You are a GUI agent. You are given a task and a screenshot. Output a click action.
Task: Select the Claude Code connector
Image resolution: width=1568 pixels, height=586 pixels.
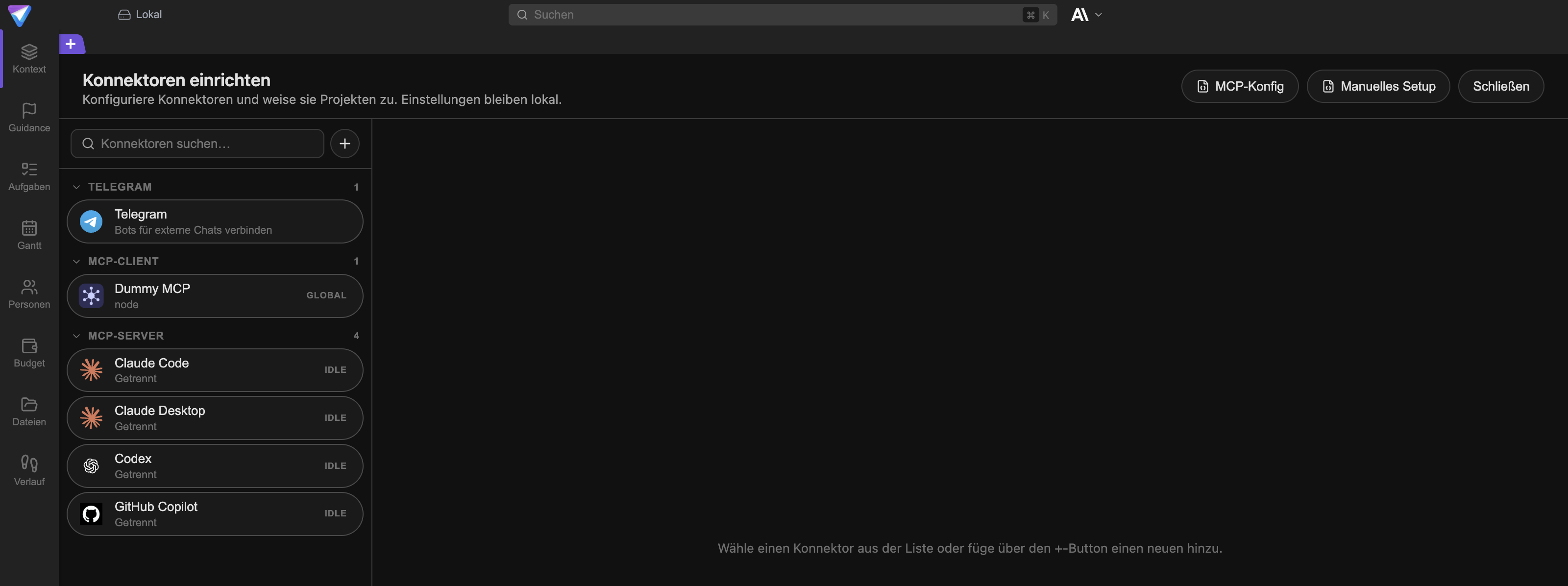pyautogui.click(x=215, y=370)
